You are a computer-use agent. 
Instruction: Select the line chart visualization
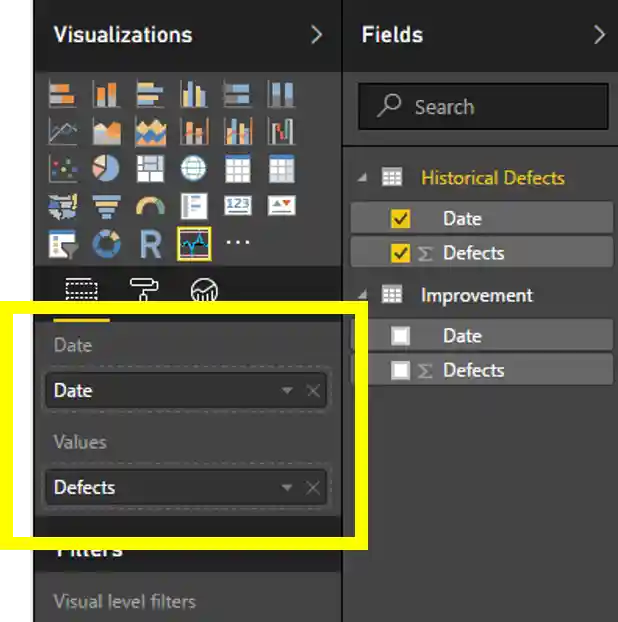pyautogui.click(x=62, y=131)
